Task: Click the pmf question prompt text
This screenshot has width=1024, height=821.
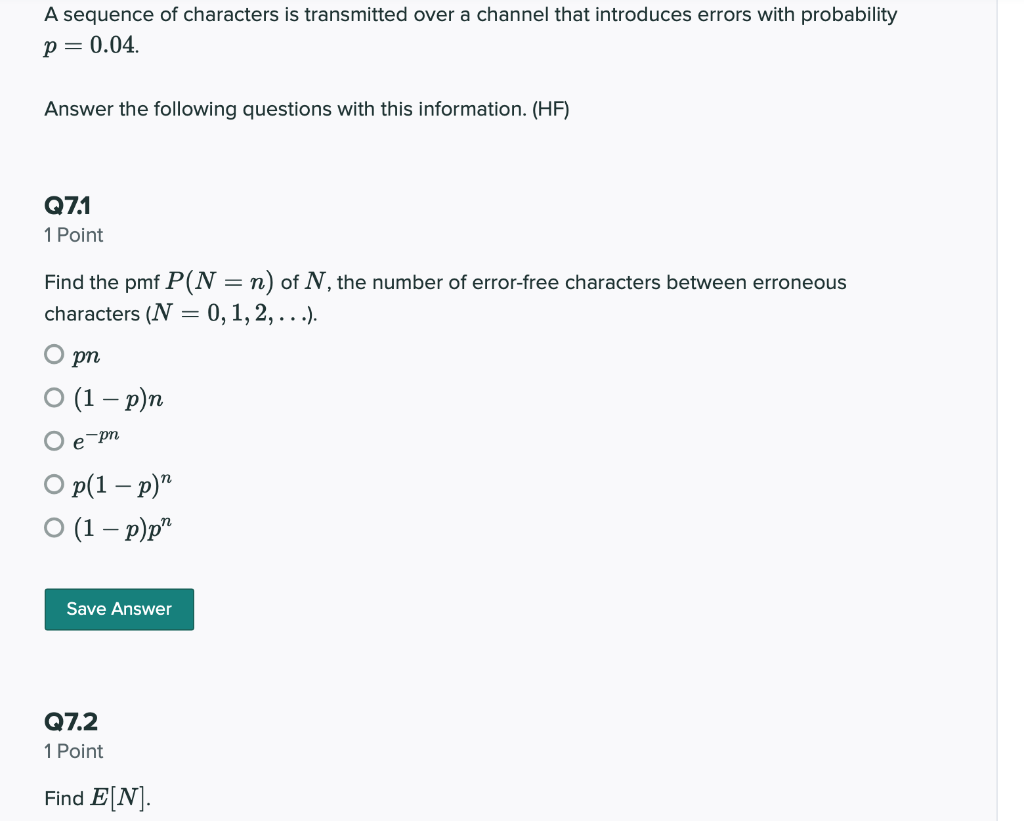Action: pyautogui.click(x=445, y=282)
